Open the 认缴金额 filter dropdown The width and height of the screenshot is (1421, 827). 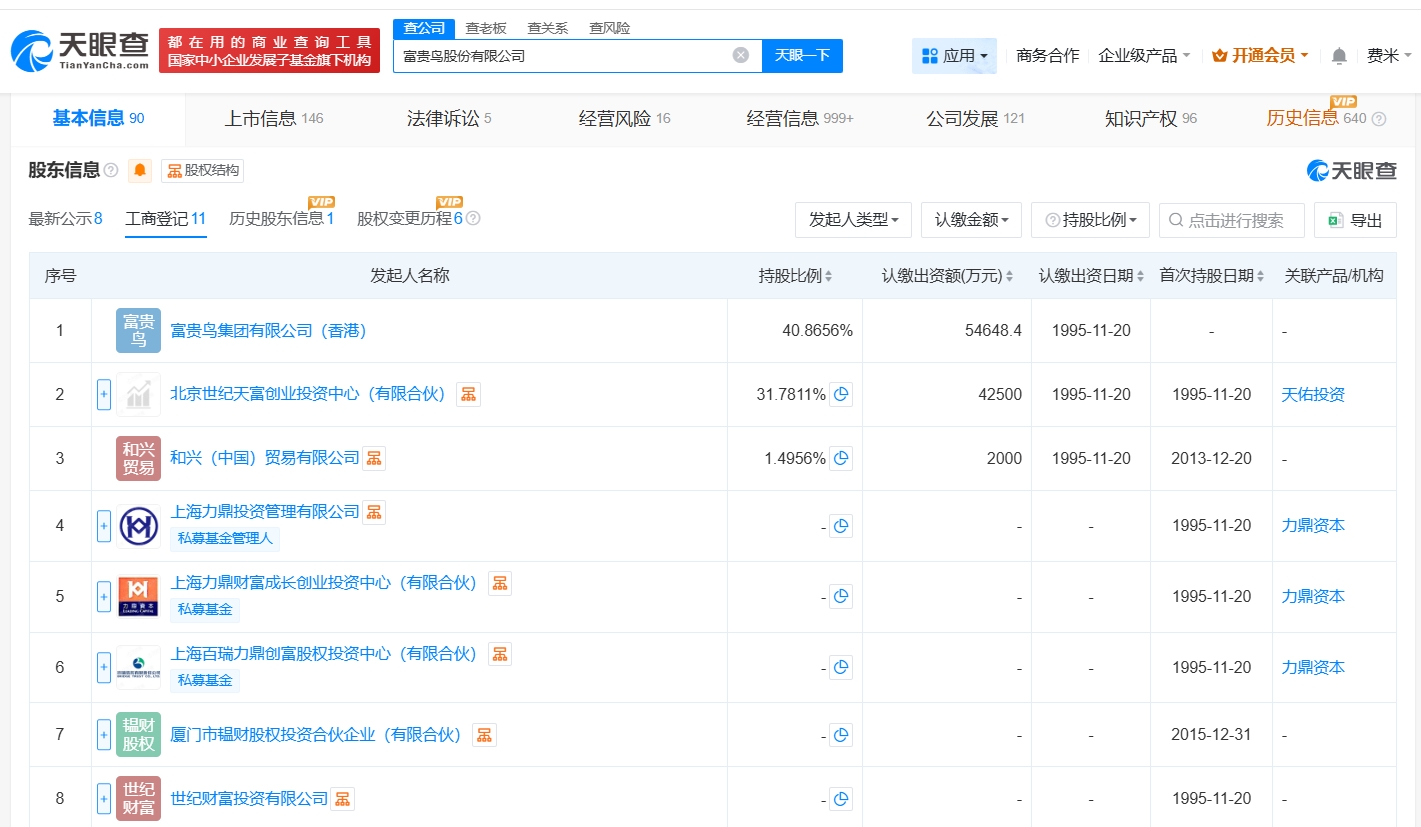coord(971,220)
